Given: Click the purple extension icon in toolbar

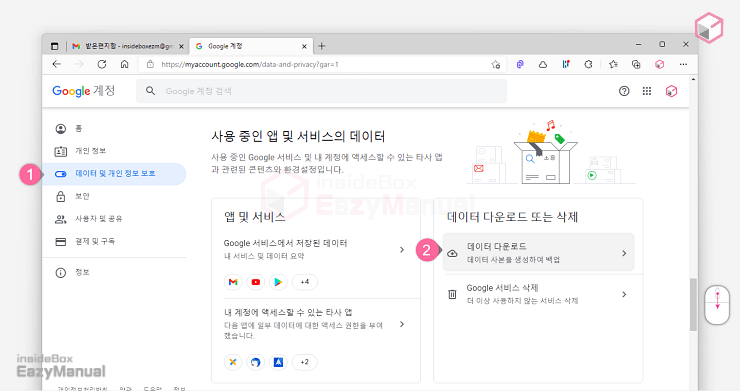Looking at the screenshot, I should [520, 64].
